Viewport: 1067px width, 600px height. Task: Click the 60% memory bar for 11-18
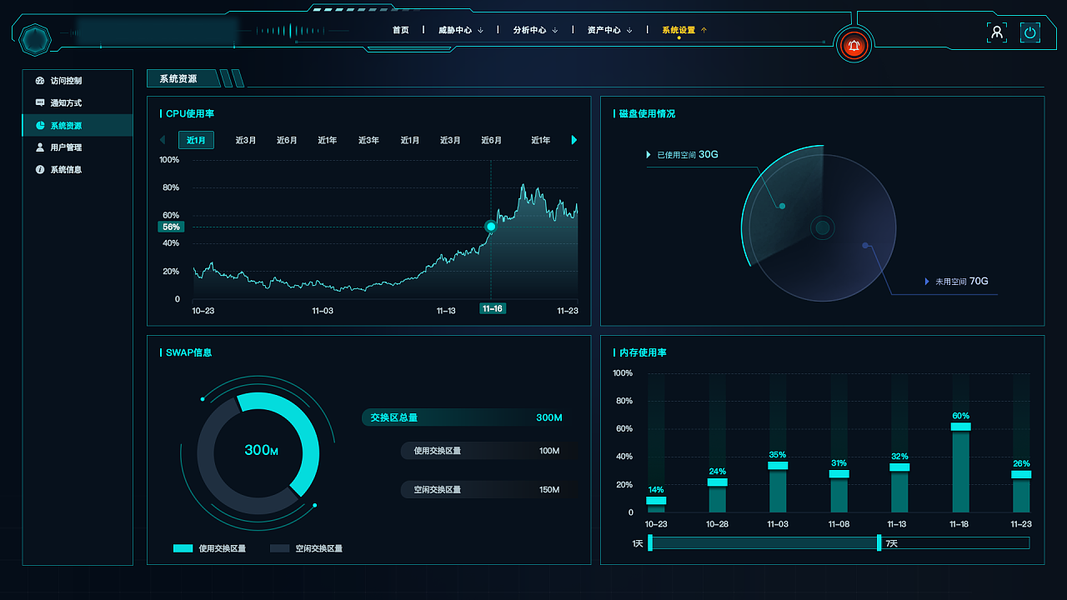pyautogui.click(x=960, y=467)
